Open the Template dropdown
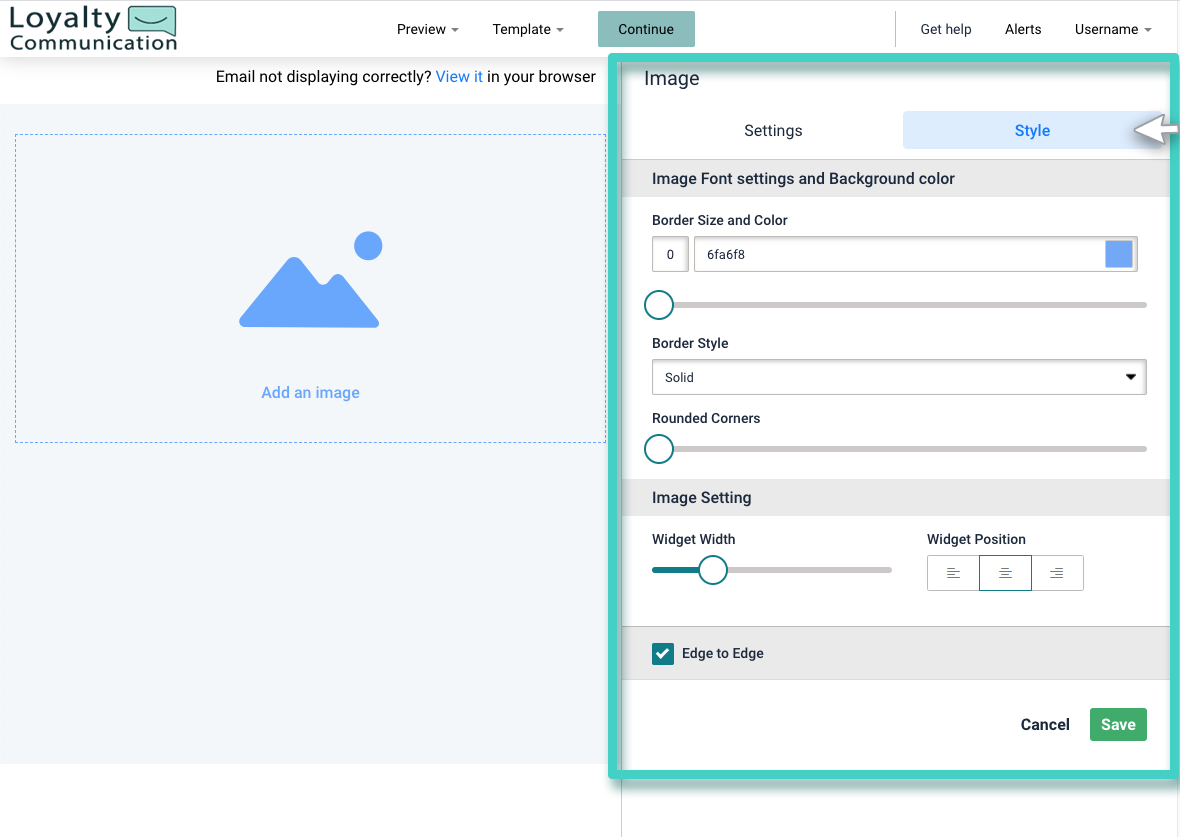Viewport: 1180px width, 837px height. pos(528,29)
